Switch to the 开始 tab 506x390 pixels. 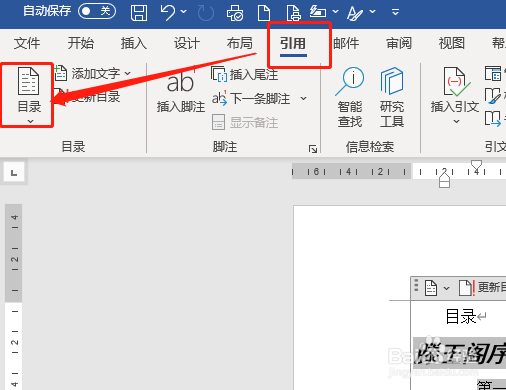point(81,43)
